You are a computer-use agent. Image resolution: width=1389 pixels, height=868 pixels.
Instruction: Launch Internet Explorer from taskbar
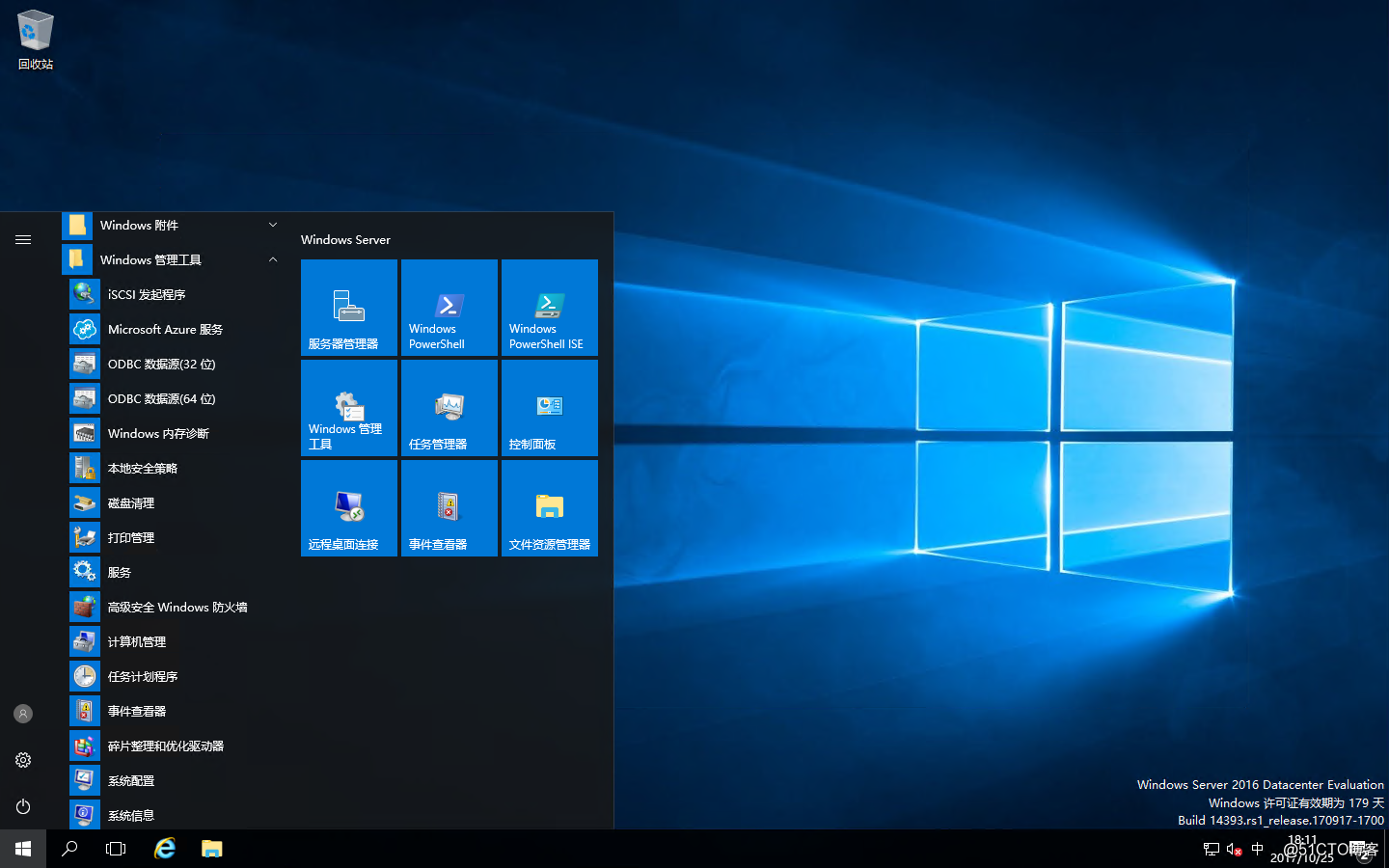click(165, 849)
